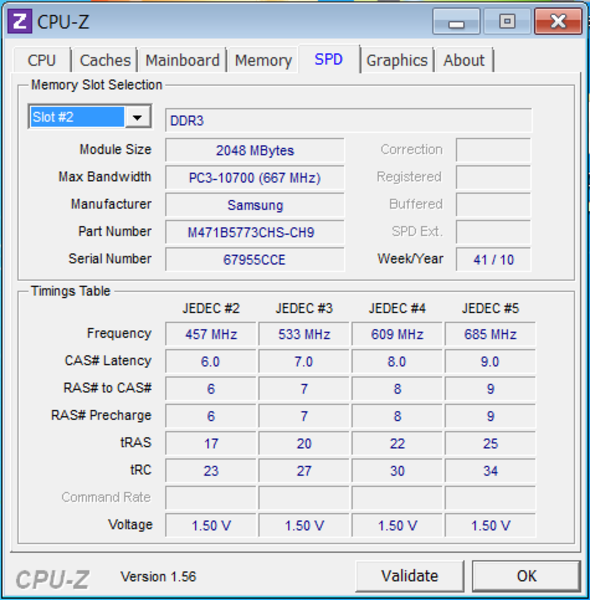Click the Validate button
This screenshot has width=590, height=600.
coord(409,576)
